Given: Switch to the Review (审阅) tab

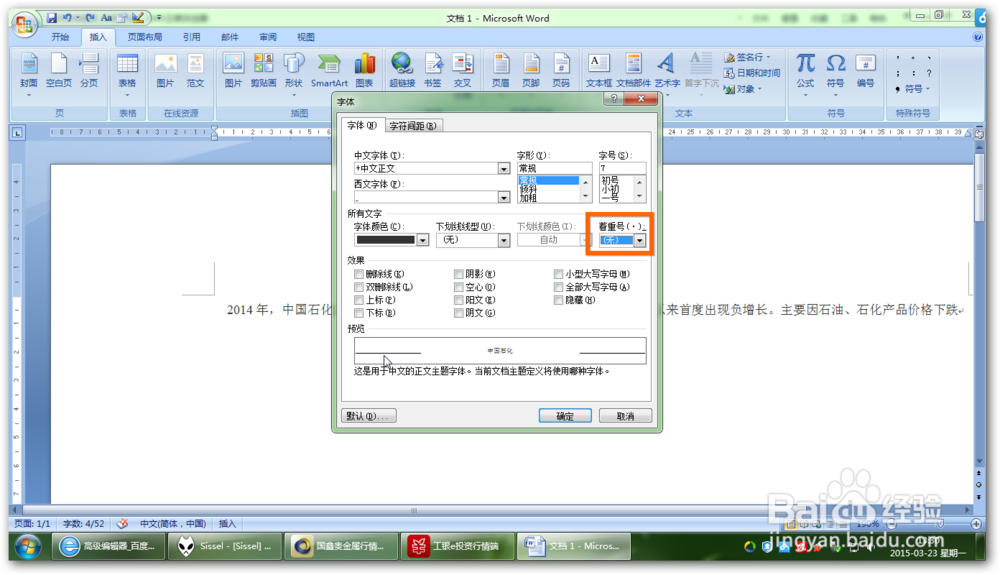Looking at the screenshot, I should (x=268, y=37).
